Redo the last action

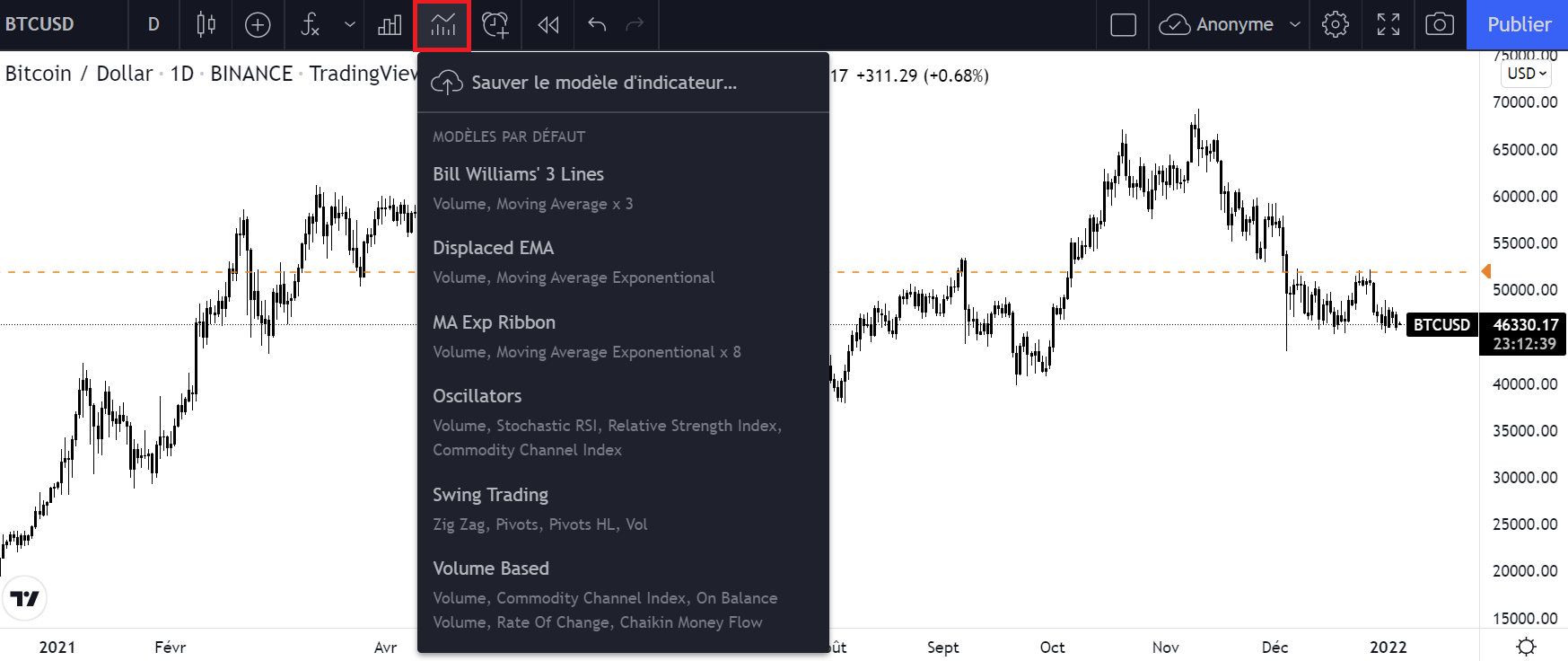click(635, 24)
